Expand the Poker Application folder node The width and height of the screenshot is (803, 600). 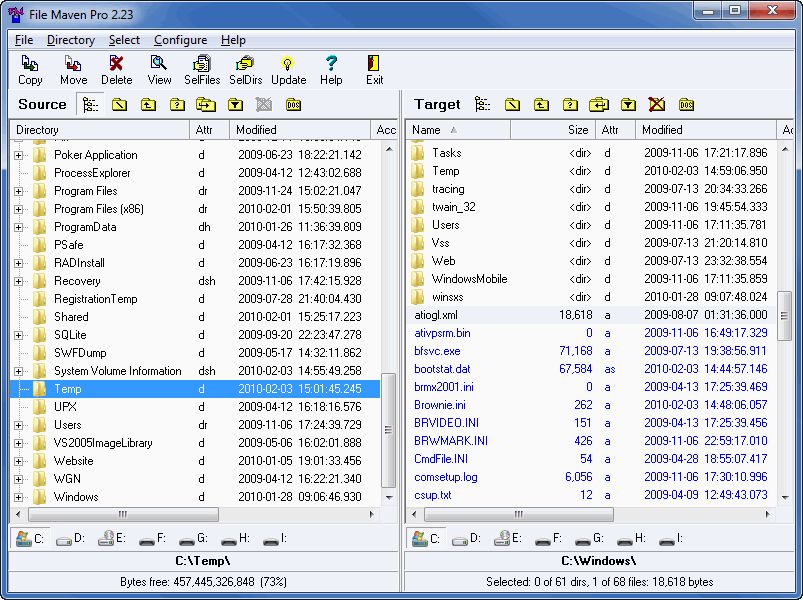pyautogui.click(x=18, y=155)
